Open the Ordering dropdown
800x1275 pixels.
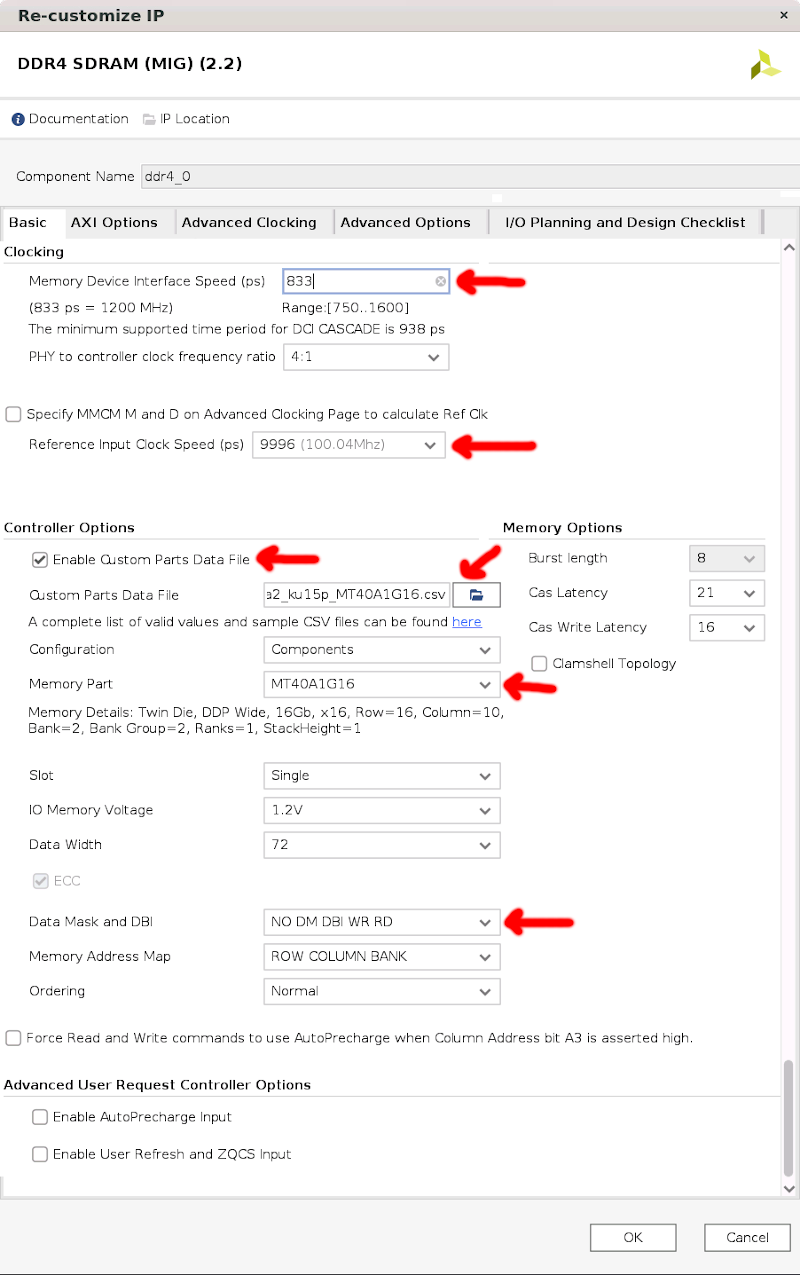pos(382,992)
